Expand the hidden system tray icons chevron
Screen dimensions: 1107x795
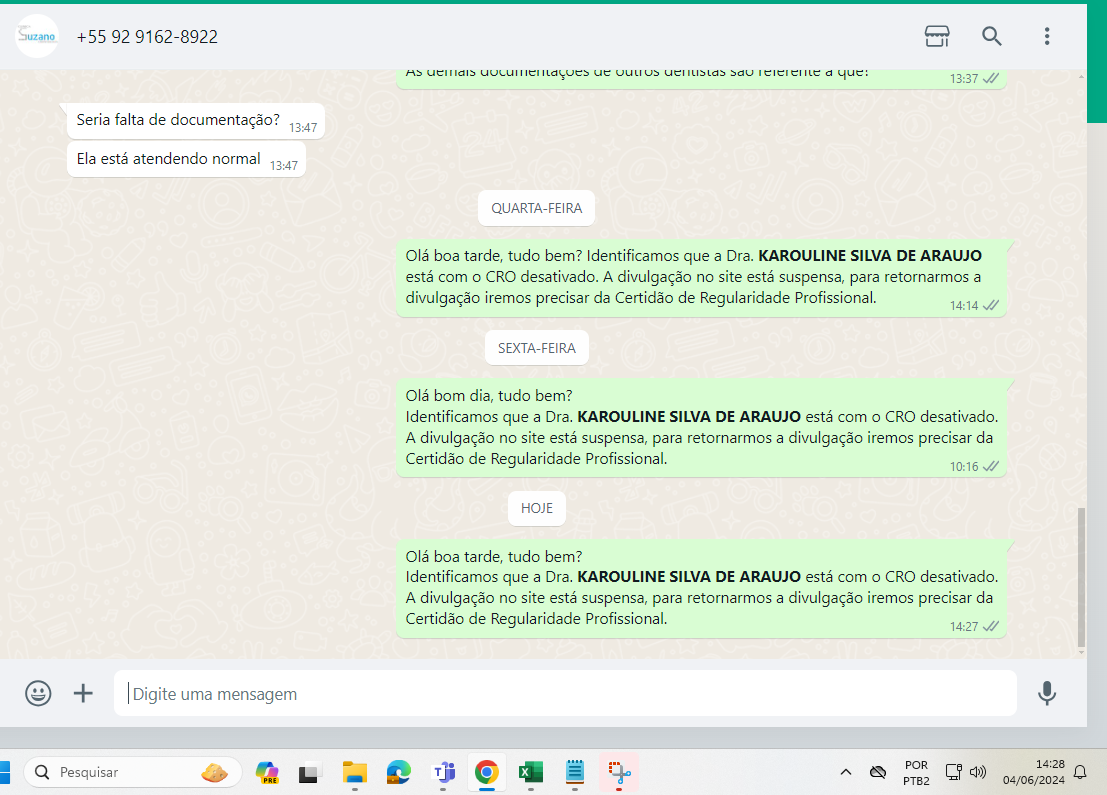[x=845, y=772]
